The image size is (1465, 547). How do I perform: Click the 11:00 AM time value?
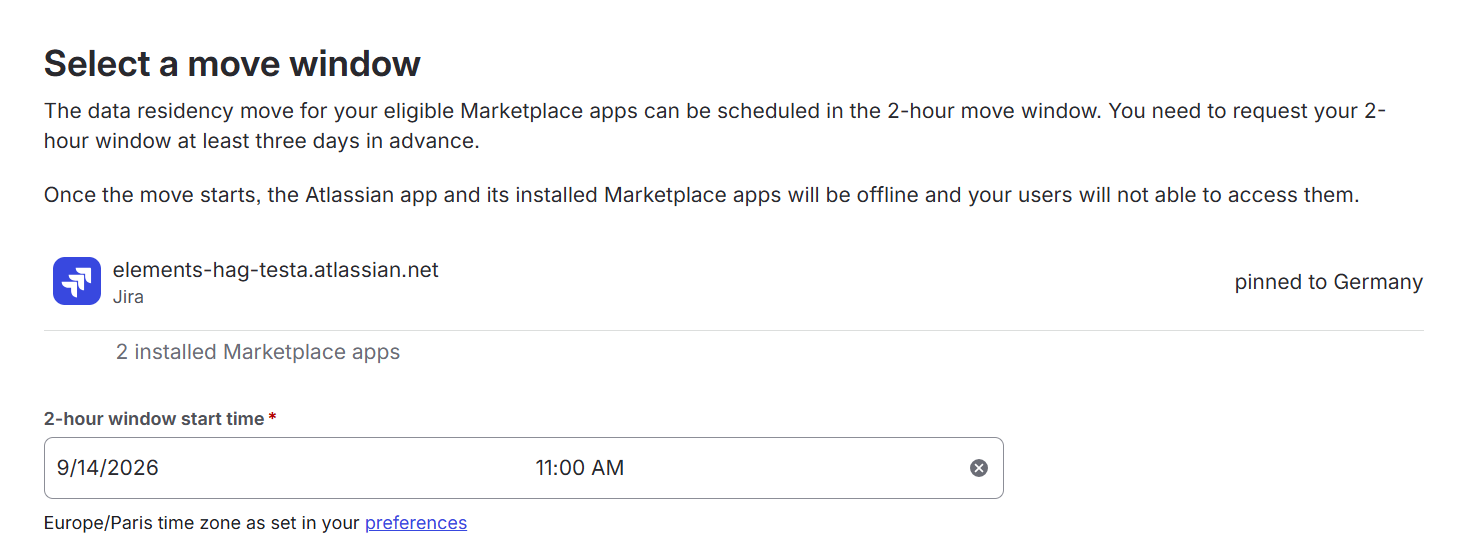(580, 467)
